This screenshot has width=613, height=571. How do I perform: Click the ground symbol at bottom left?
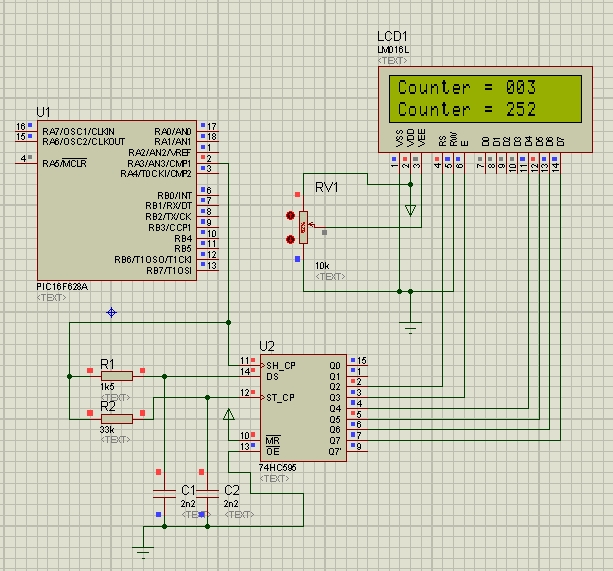point(143,550)
